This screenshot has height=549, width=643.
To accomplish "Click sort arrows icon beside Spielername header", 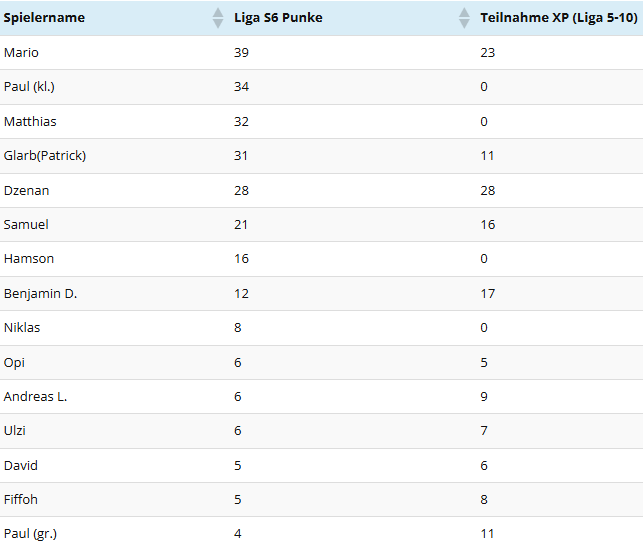I will click(218, 18).
